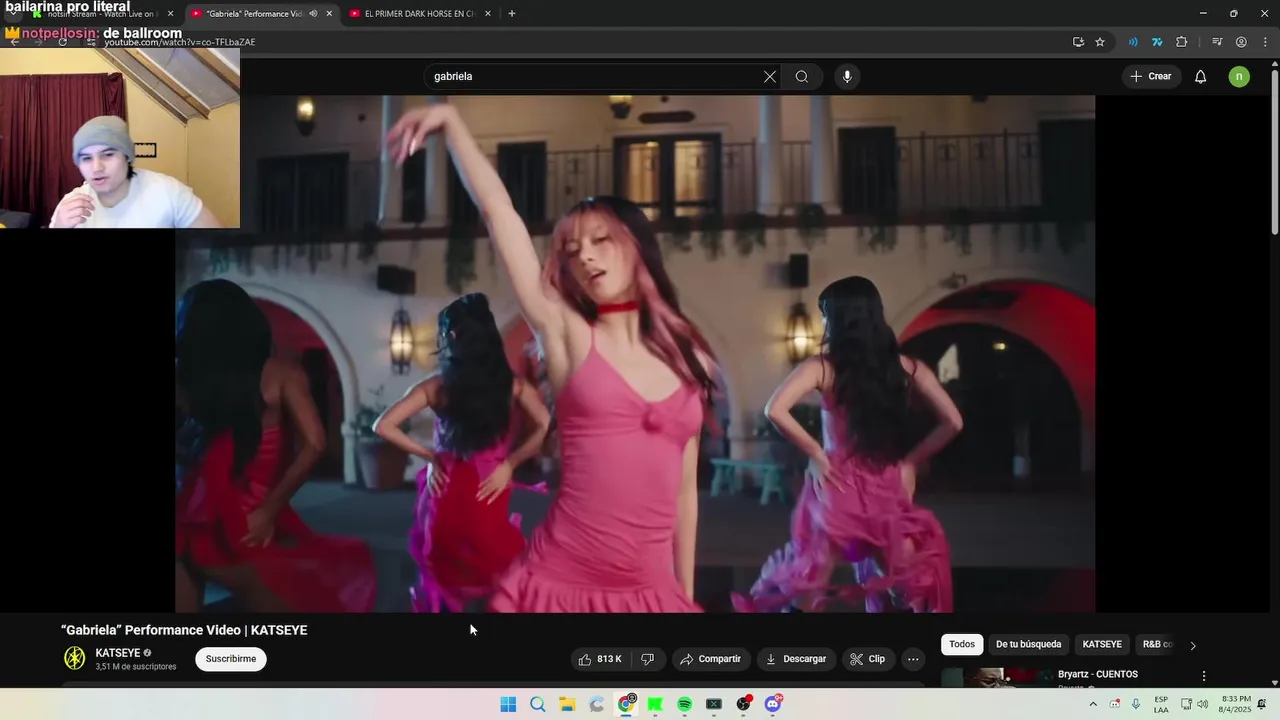Open a new browser tab

pyautogui.click(x=512, y=14)
